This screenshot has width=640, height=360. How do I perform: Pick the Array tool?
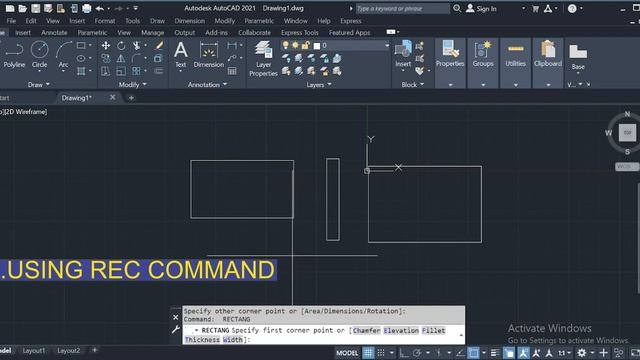(136, 71)
